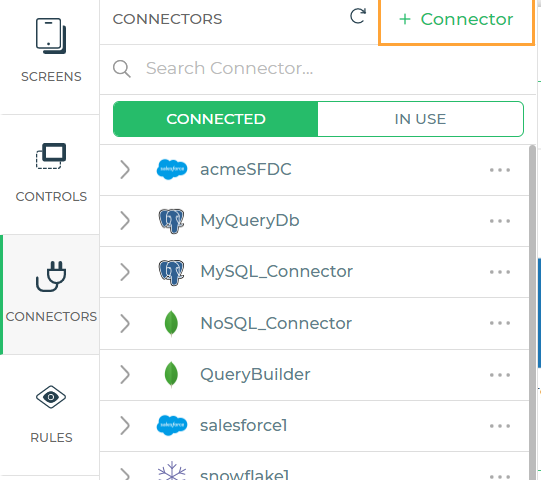Click the connectors list scrollbar
This screenshot has width=541, height=480.
point(532,311)
